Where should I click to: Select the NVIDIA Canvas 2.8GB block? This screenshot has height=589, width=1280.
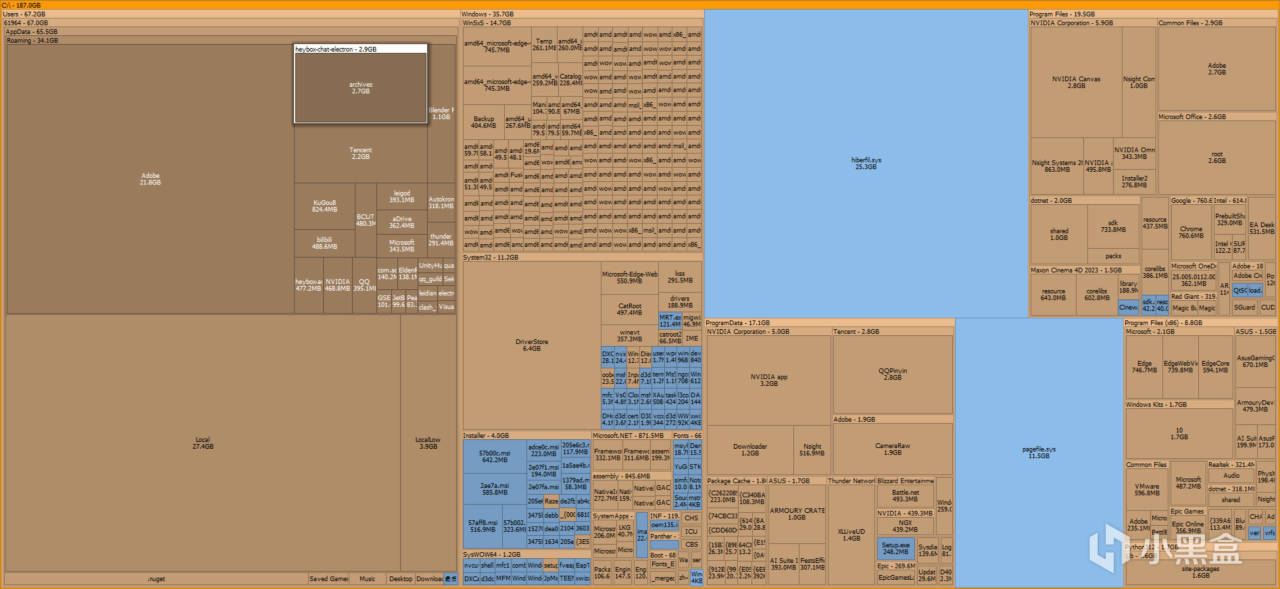1076,82
